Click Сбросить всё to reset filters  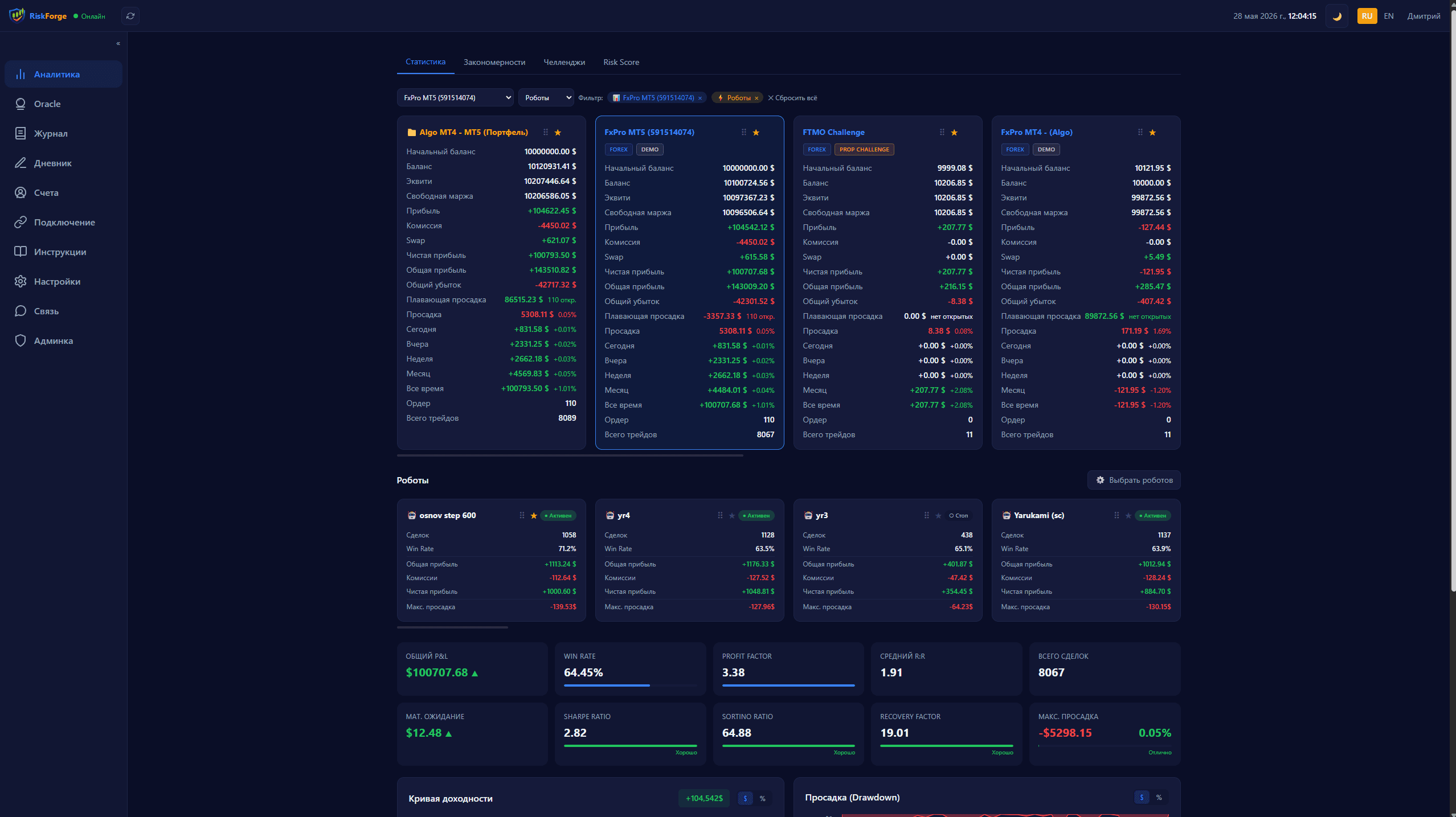click(792, 98)
